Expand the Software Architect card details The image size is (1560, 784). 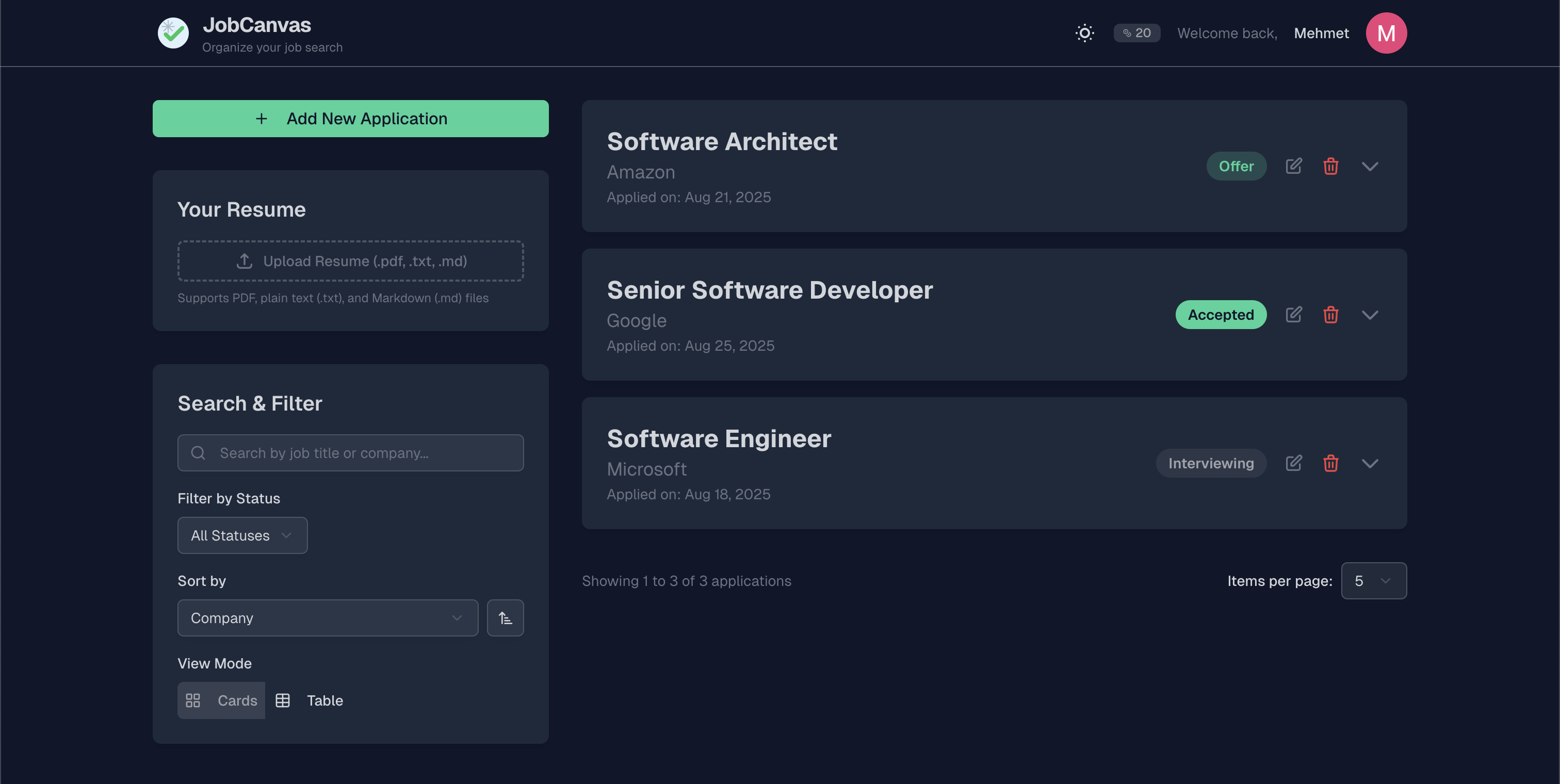tap(1369, 166)
